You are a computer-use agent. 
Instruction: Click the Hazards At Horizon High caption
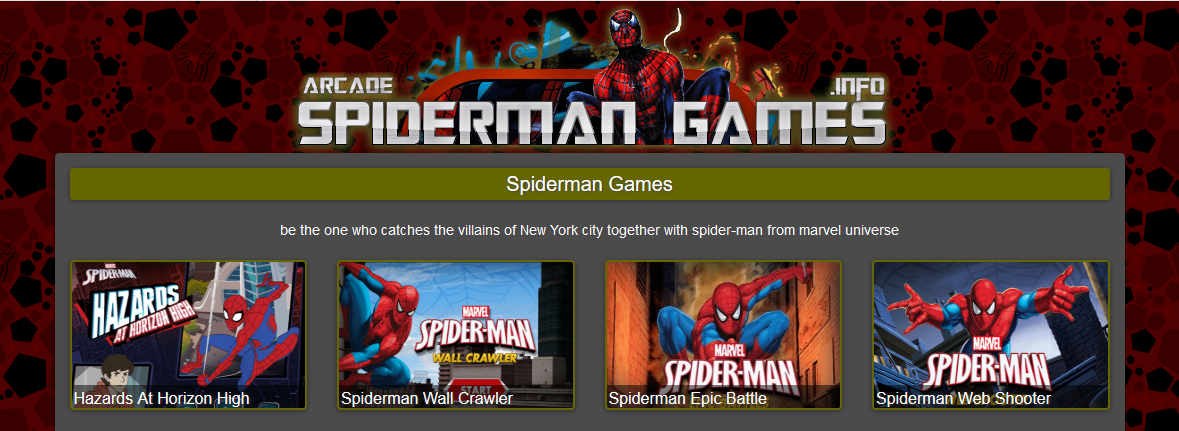tap(162, 398)
